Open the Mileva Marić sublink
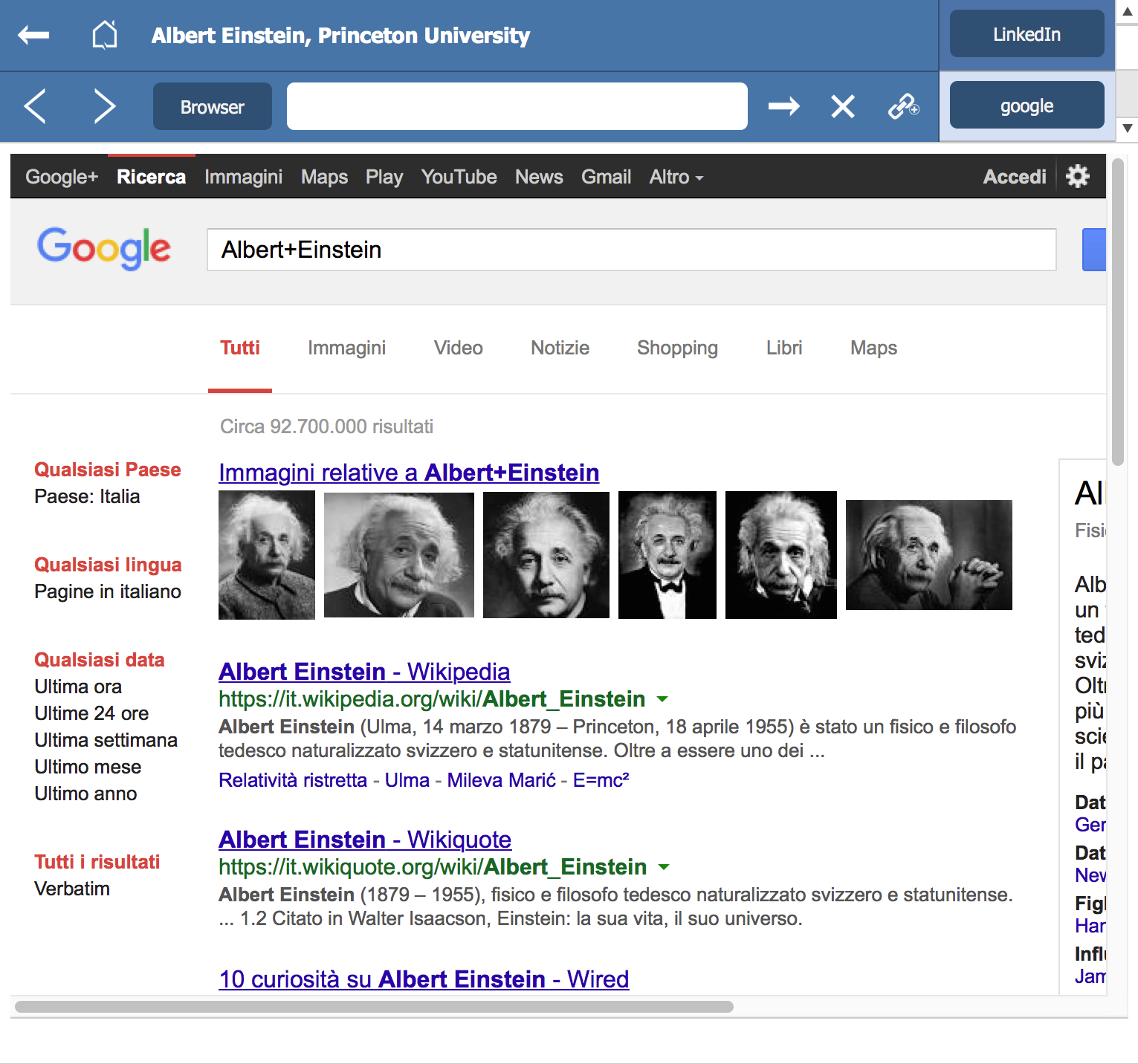The height and width of the screenshot is (1064, 1138). [502, 780]
